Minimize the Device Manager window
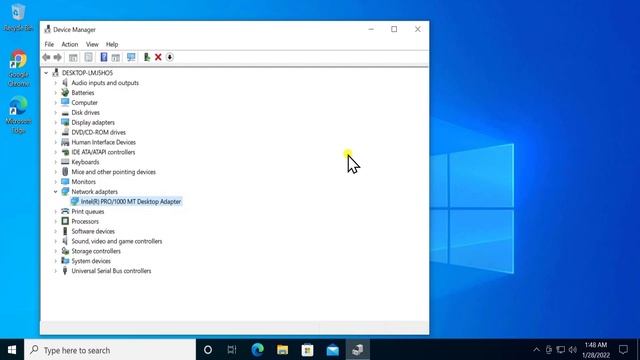This screenshot has height=360, width=640. pyautogui.click(x=371, y=29)
